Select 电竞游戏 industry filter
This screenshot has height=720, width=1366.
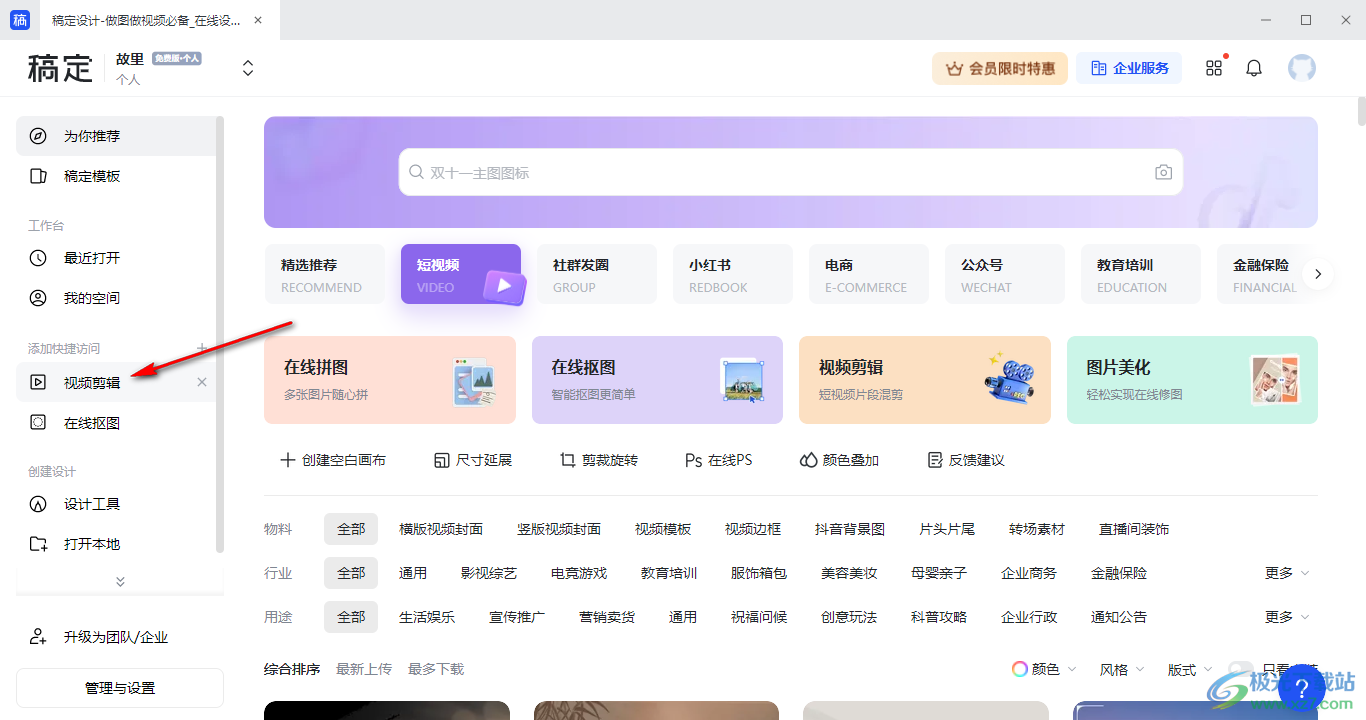579,573
